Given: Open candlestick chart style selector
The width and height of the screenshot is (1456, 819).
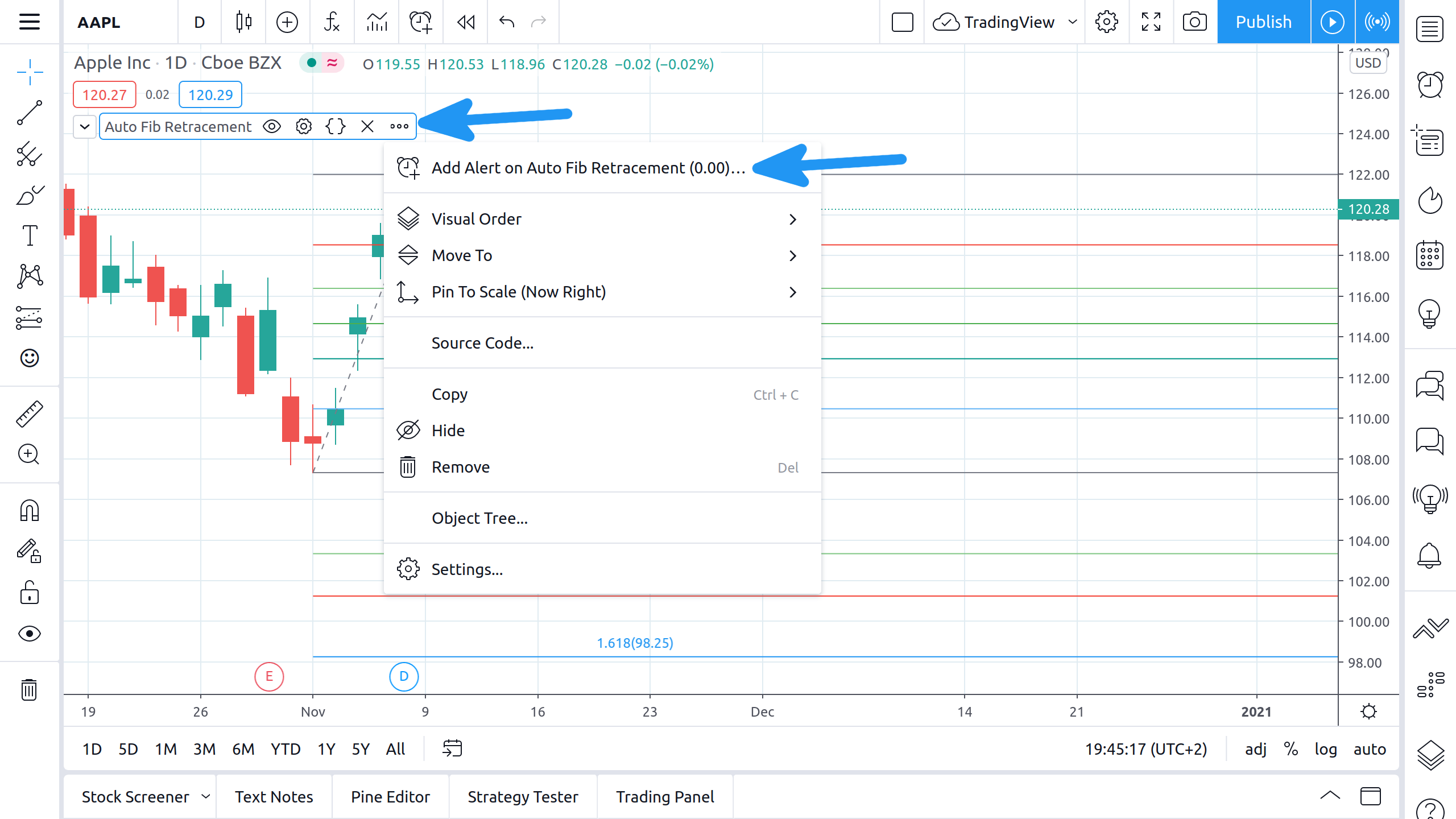Looking at the screenshot, I should 243,22.
